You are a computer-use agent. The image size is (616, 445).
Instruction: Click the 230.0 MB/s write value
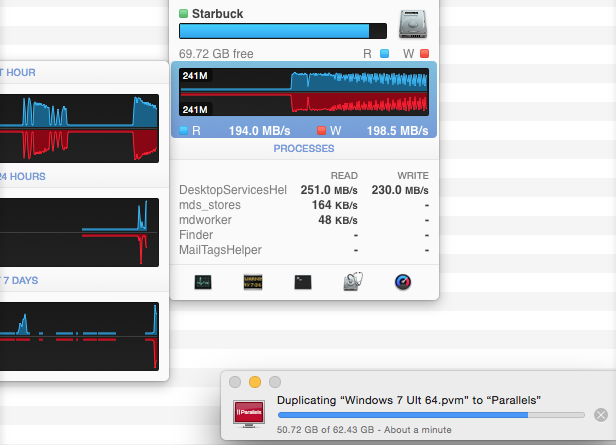coord(400,190)
